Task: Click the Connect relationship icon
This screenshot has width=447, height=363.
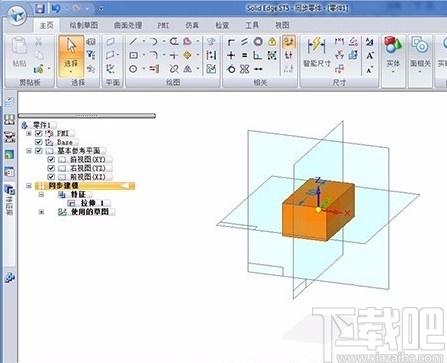Action: pyautogui.click(x=231, y=42)
